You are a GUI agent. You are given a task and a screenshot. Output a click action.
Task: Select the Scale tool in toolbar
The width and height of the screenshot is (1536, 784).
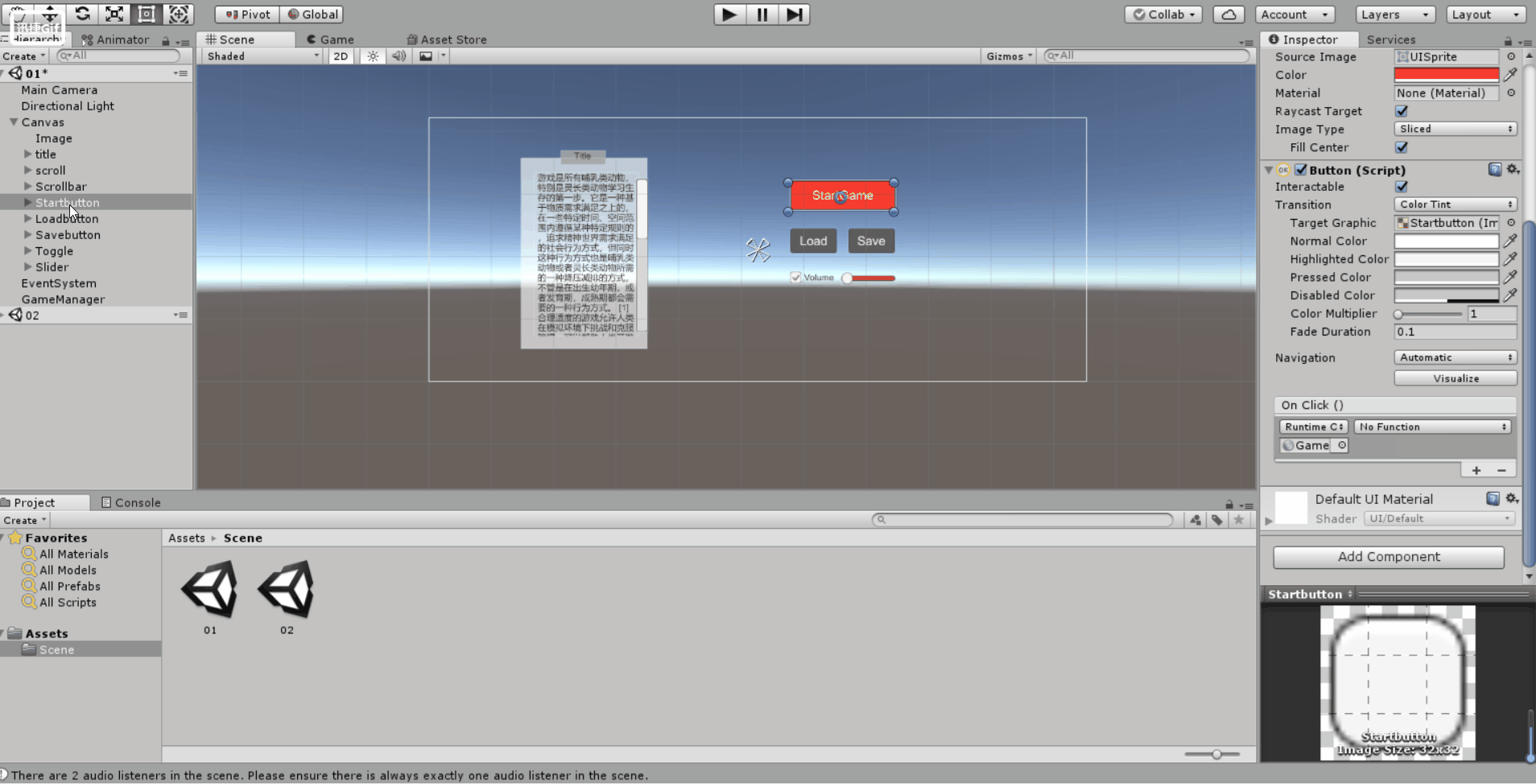coord(114,14)
